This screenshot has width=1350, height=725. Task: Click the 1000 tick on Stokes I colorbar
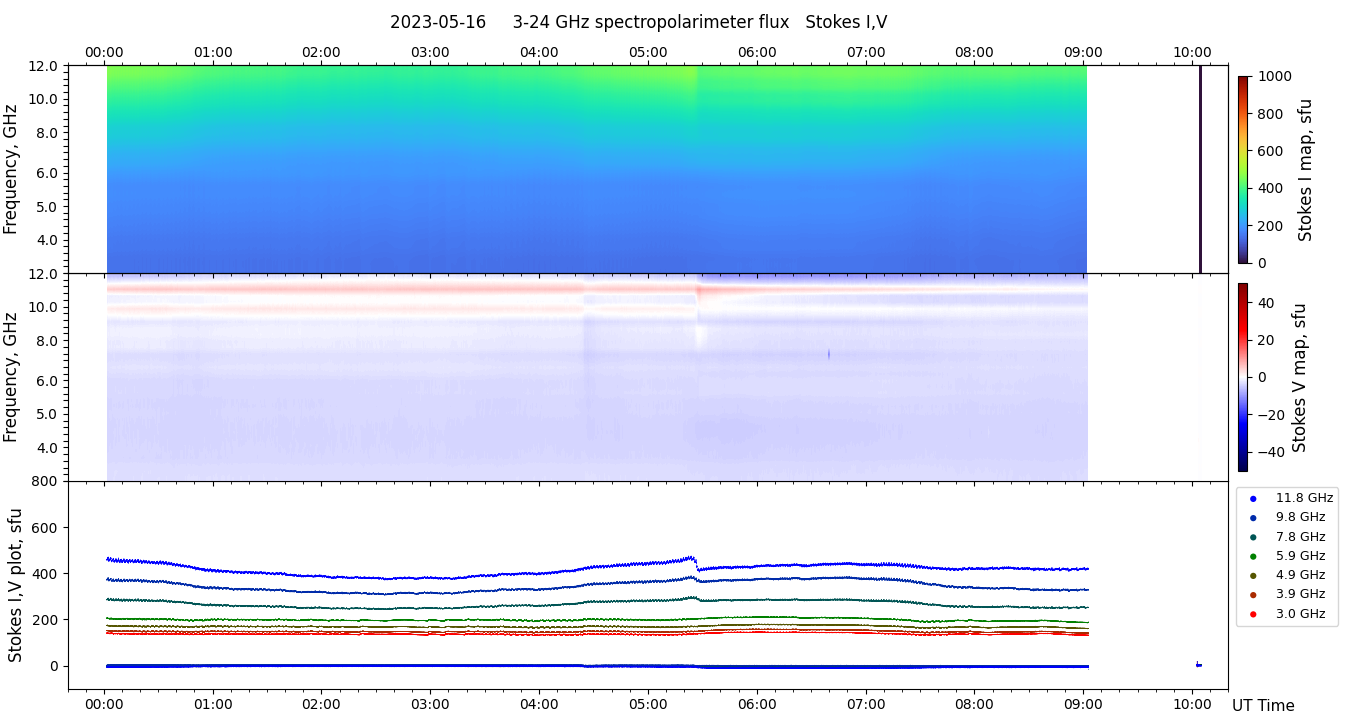pos(1275,76)
